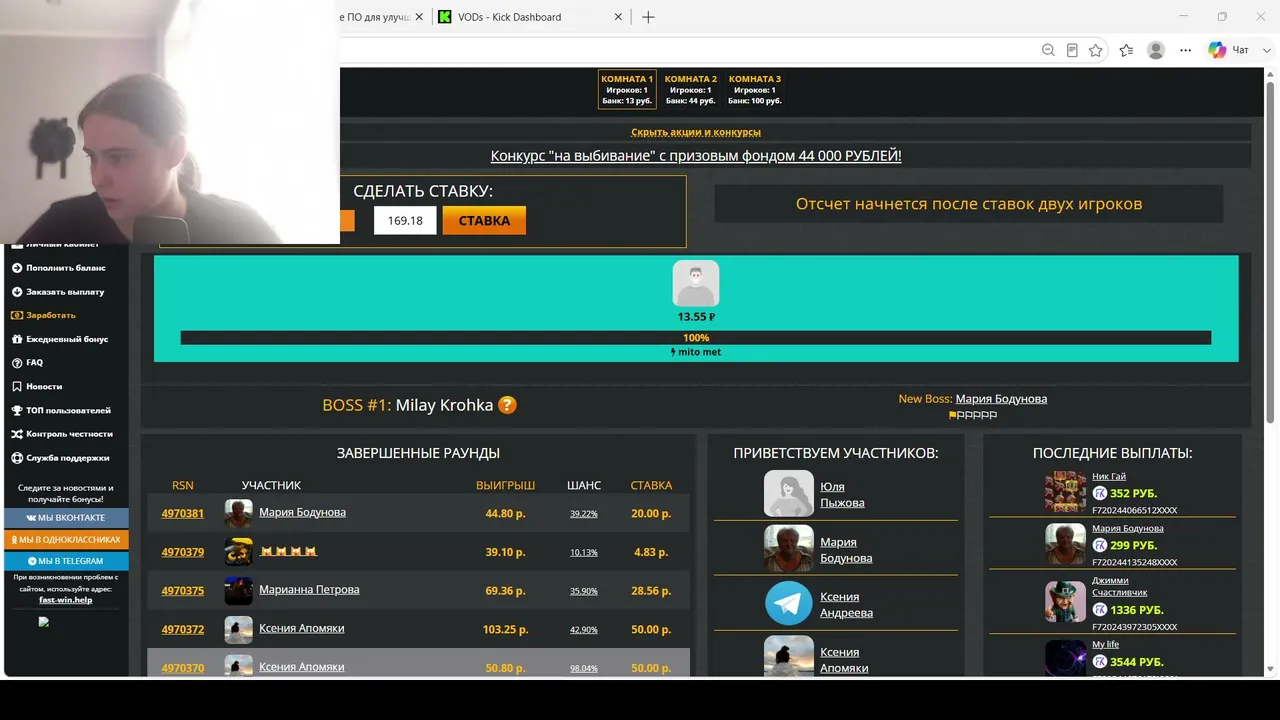Open Юля Пыжова profile link
1280x720 pixels.
[x=842, y=495]
